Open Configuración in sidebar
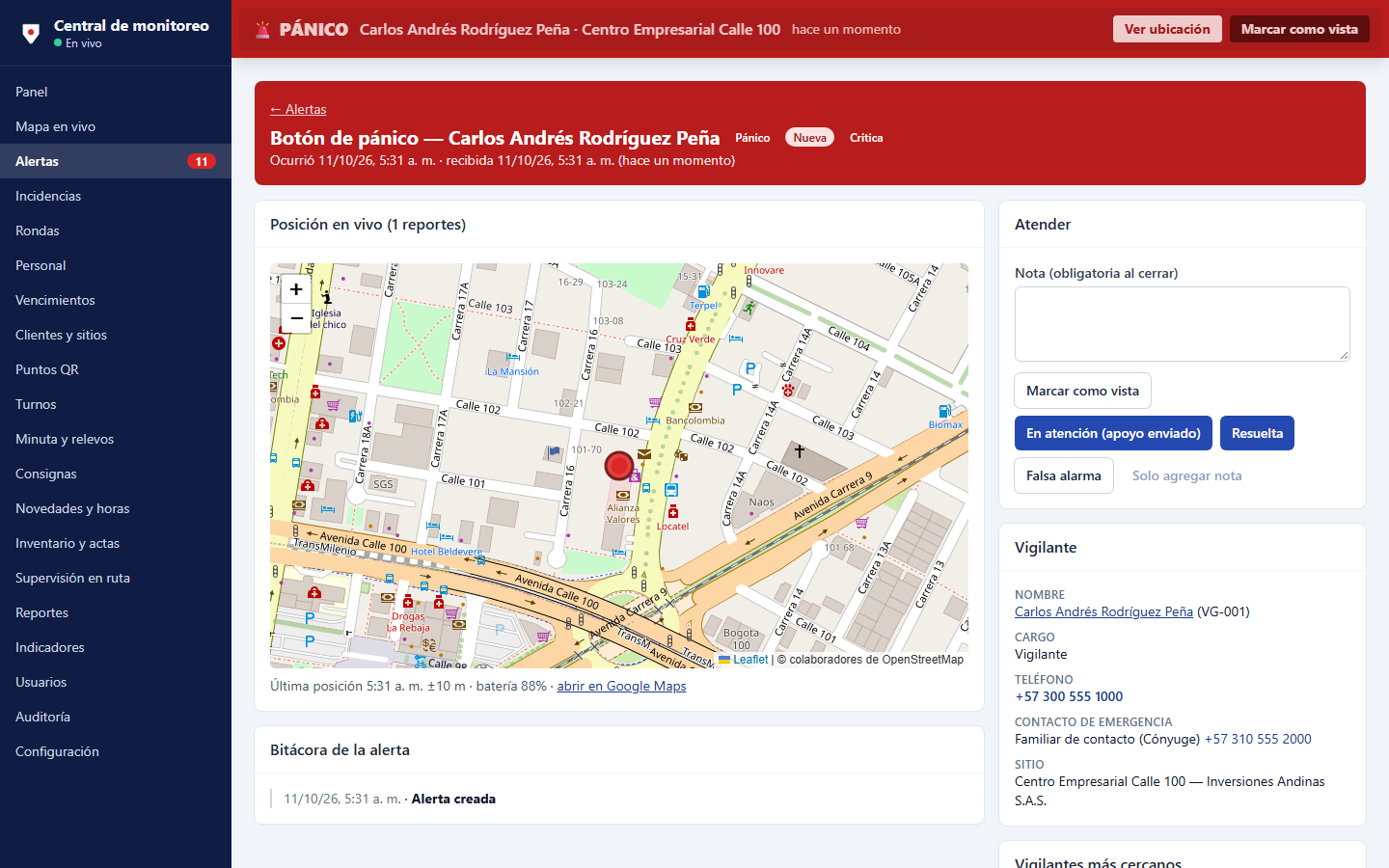 [x=116, y=751]
